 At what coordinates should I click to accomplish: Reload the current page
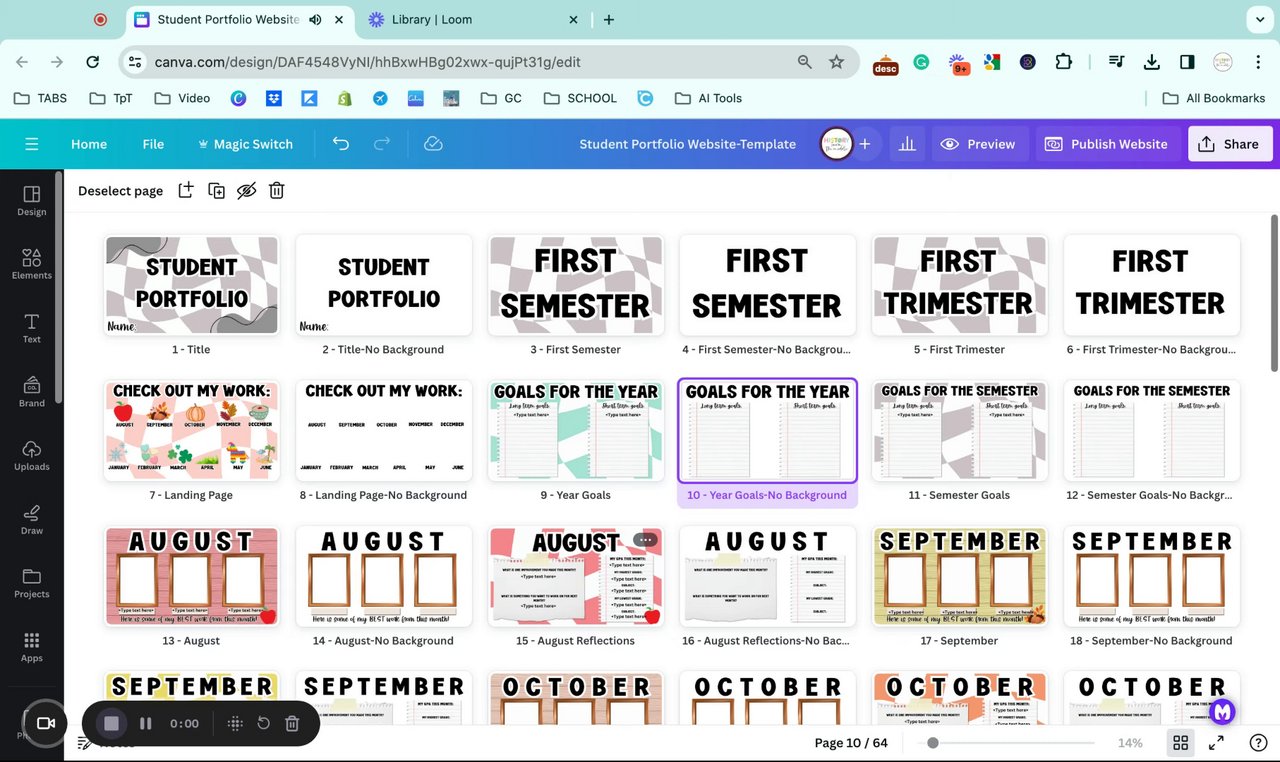[93, 62]
